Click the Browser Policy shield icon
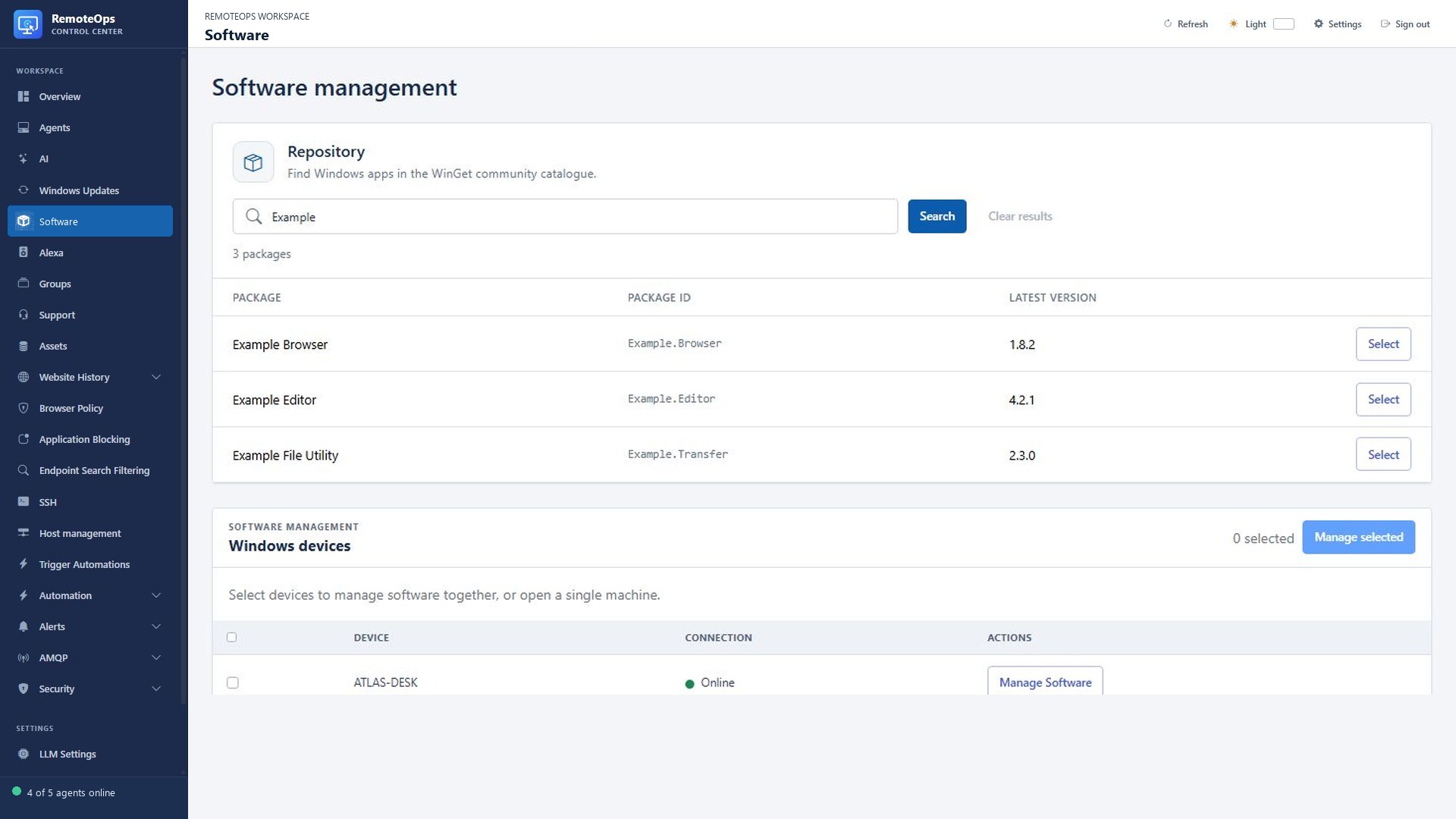Viewport: 1456px width, 819px height. pos(24,408)
